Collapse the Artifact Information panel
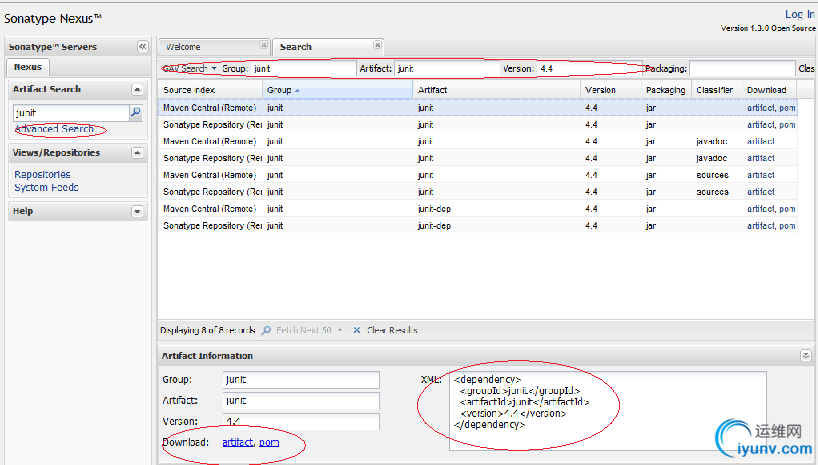818x465 pixels. point(805,356)
